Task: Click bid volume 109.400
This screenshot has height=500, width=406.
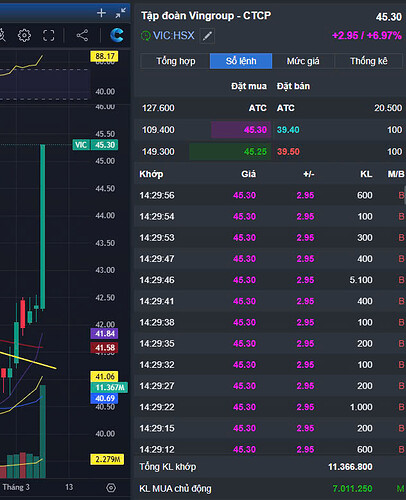Action: (158, 130)
